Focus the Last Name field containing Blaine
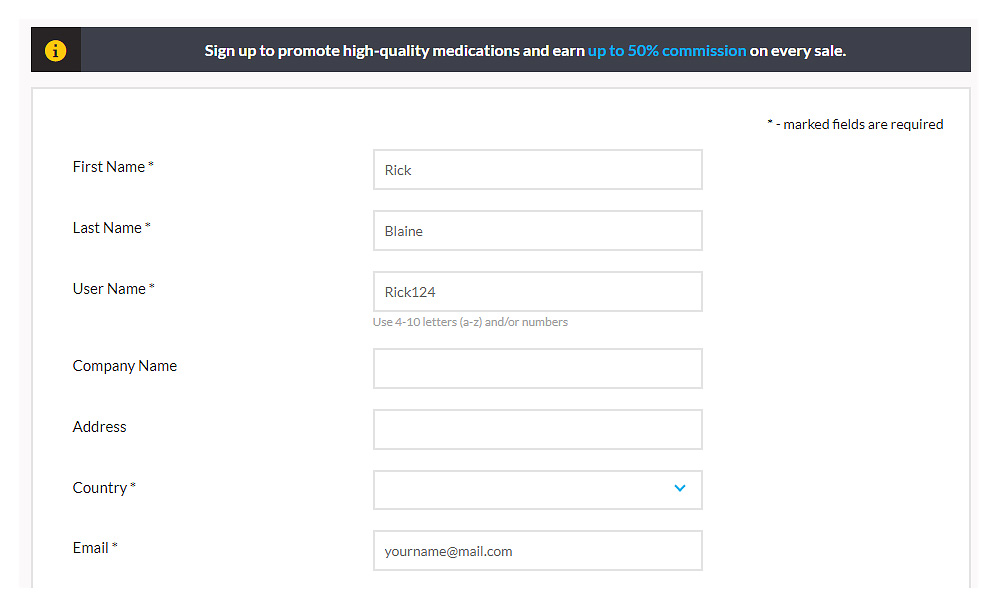Screen dimensions: 997x607 (537, 231)
